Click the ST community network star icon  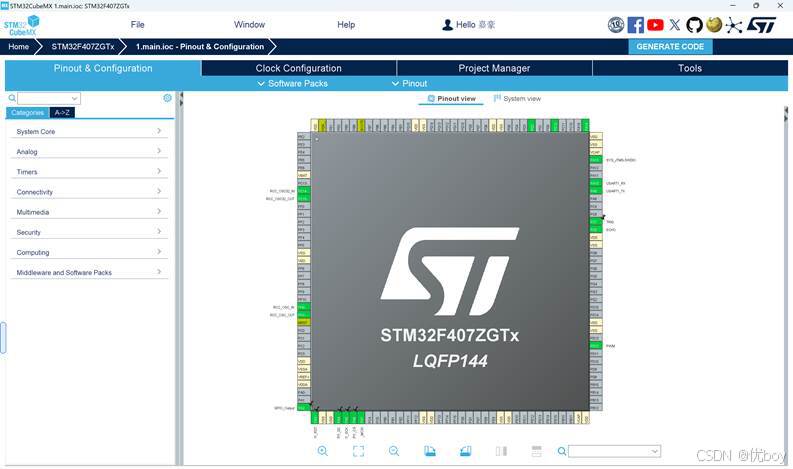pos(733,25)
